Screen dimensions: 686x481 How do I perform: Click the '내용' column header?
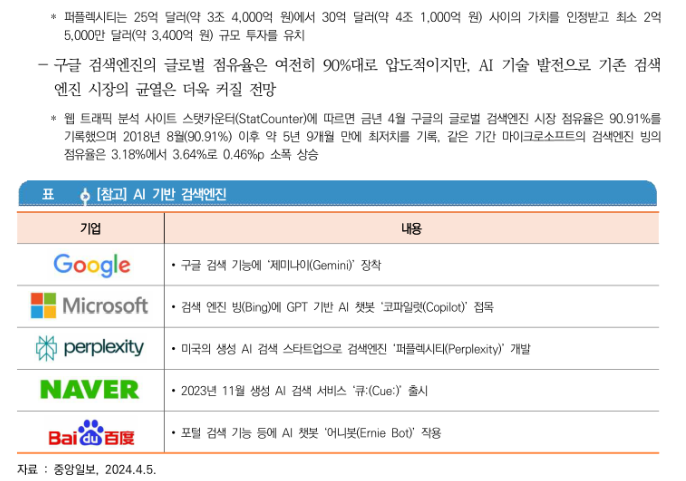tap(412, 228)
